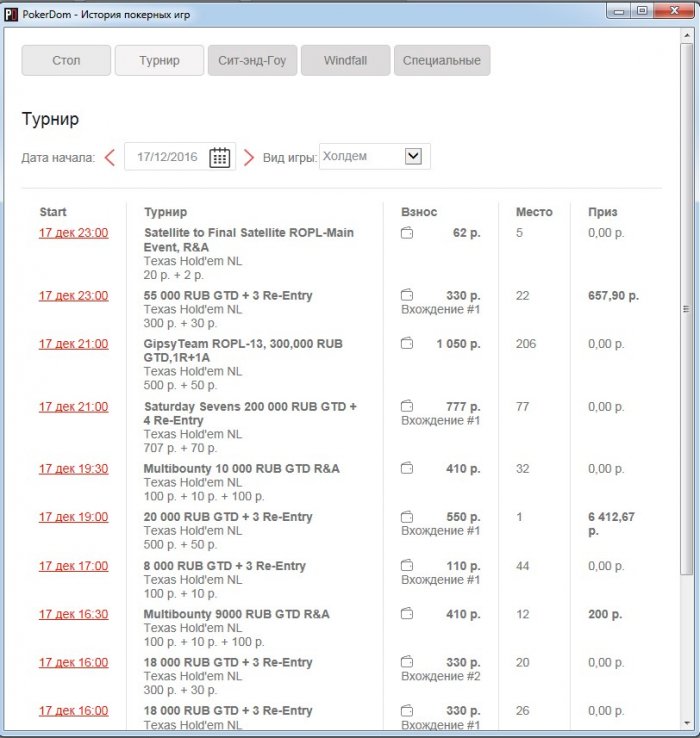
Task: Click the buy-in value 777 р.
Action: click(x=463, y=407)
